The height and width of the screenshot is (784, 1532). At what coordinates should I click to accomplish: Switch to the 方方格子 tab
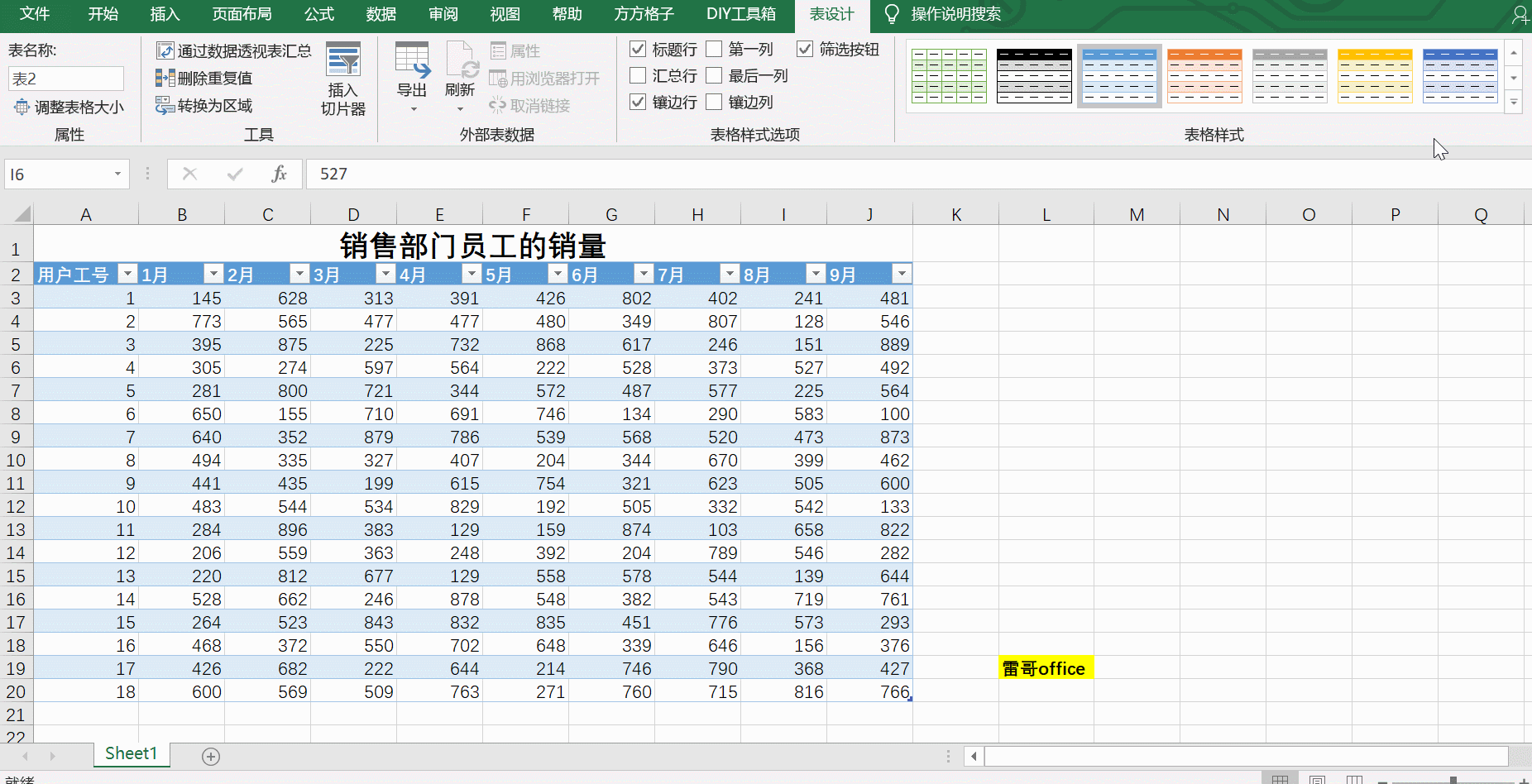coord(644,14)
